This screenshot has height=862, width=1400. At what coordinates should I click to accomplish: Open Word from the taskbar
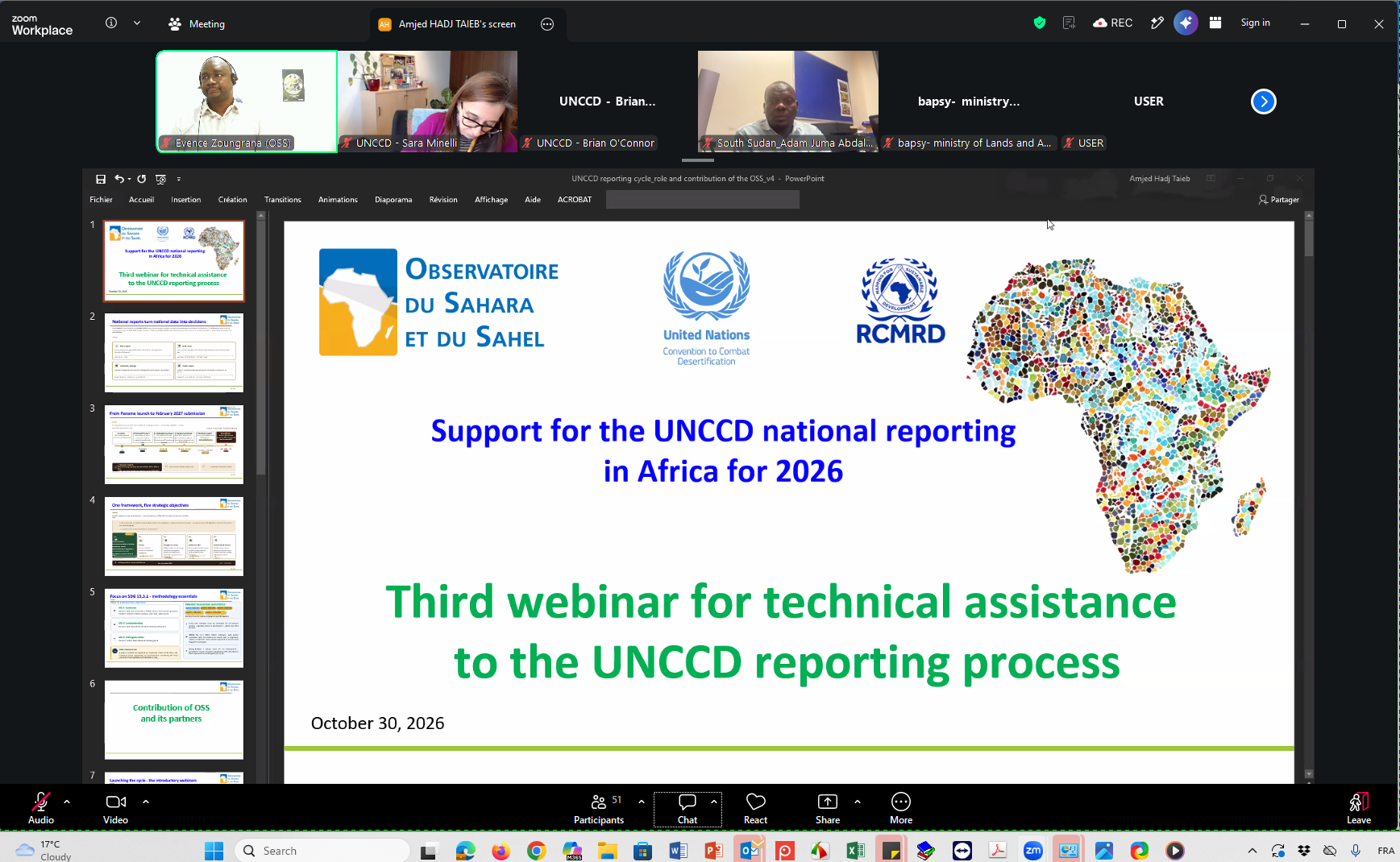click(x=678, y=851)
